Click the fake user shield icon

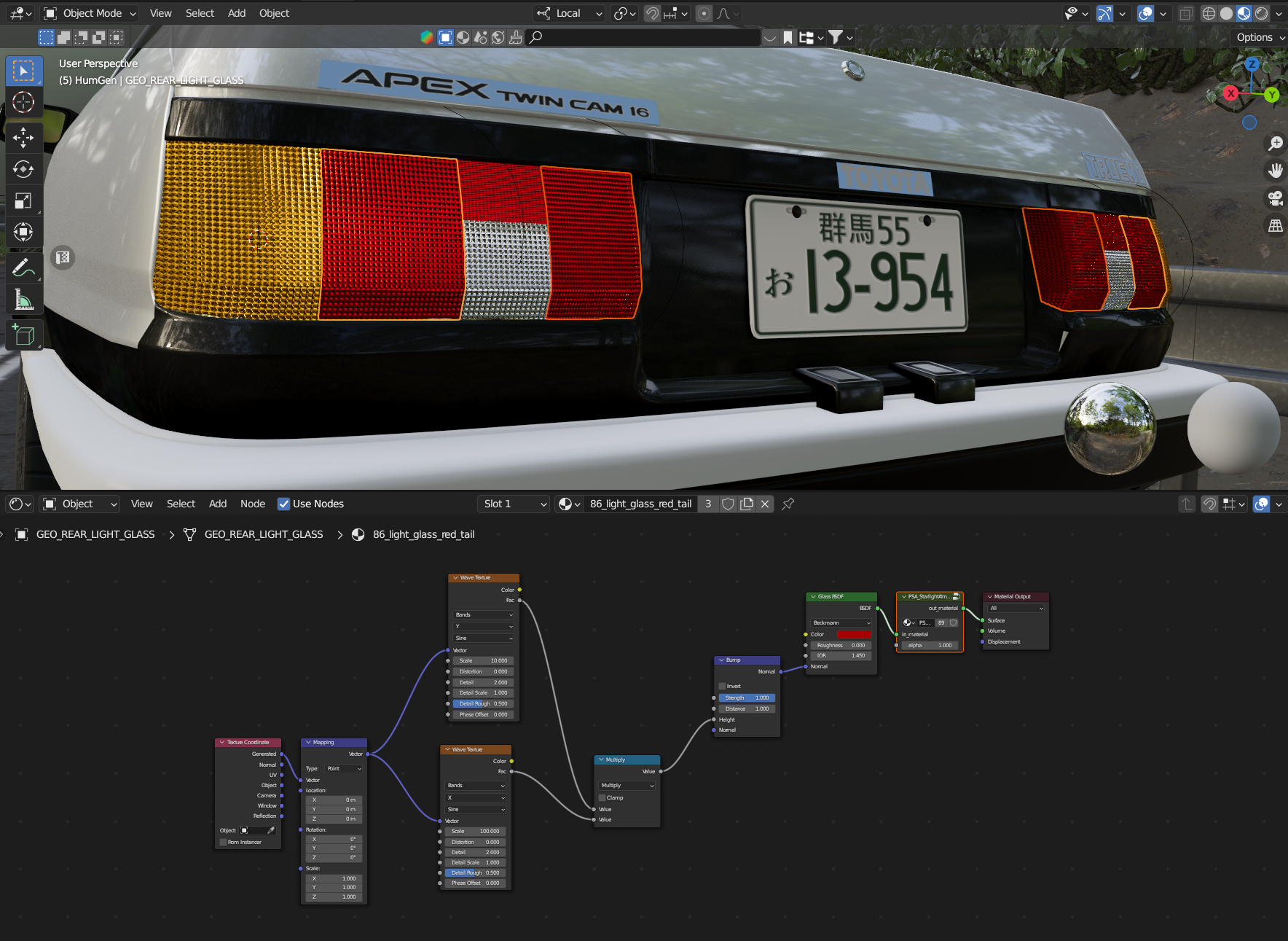(728, 504)
